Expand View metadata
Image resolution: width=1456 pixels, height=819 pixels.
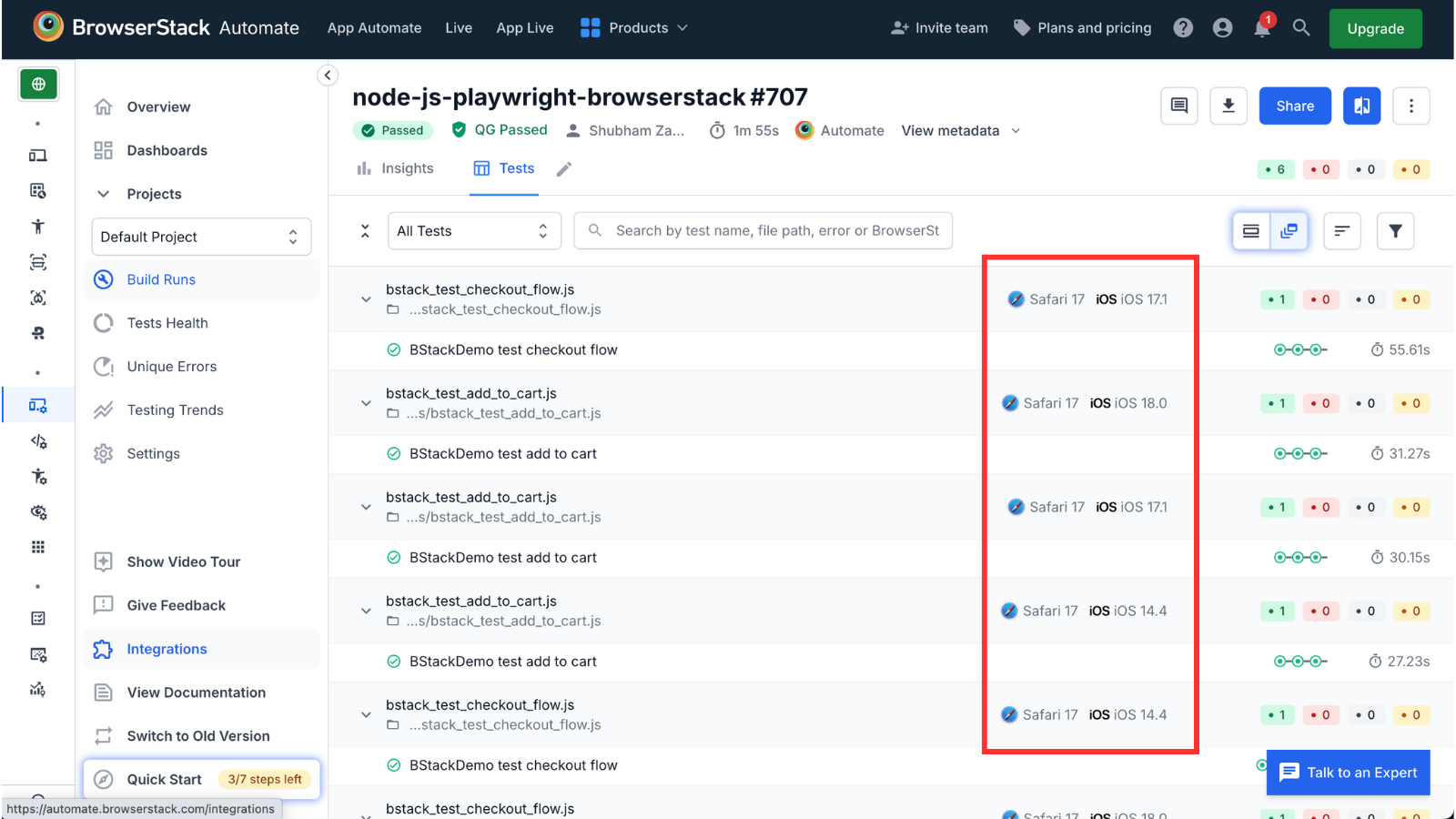(x=961, y=131)
